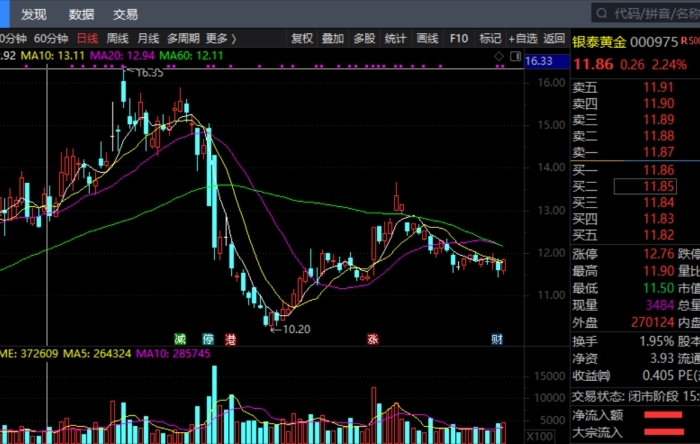Select 卖二 price 11.88

pos(658,136)
